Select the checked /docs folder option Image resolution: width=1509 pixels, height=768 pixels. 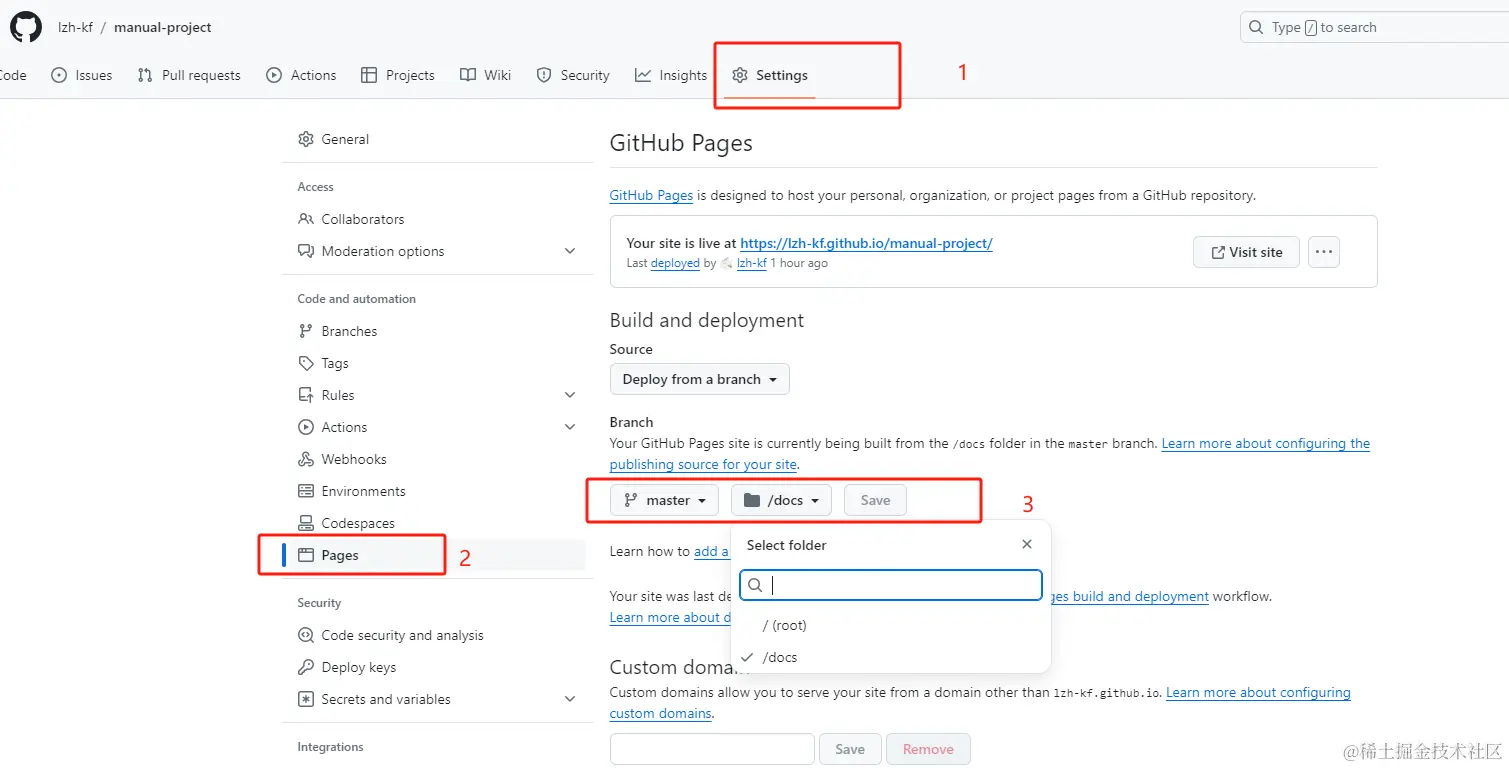(x=780, y=657)
